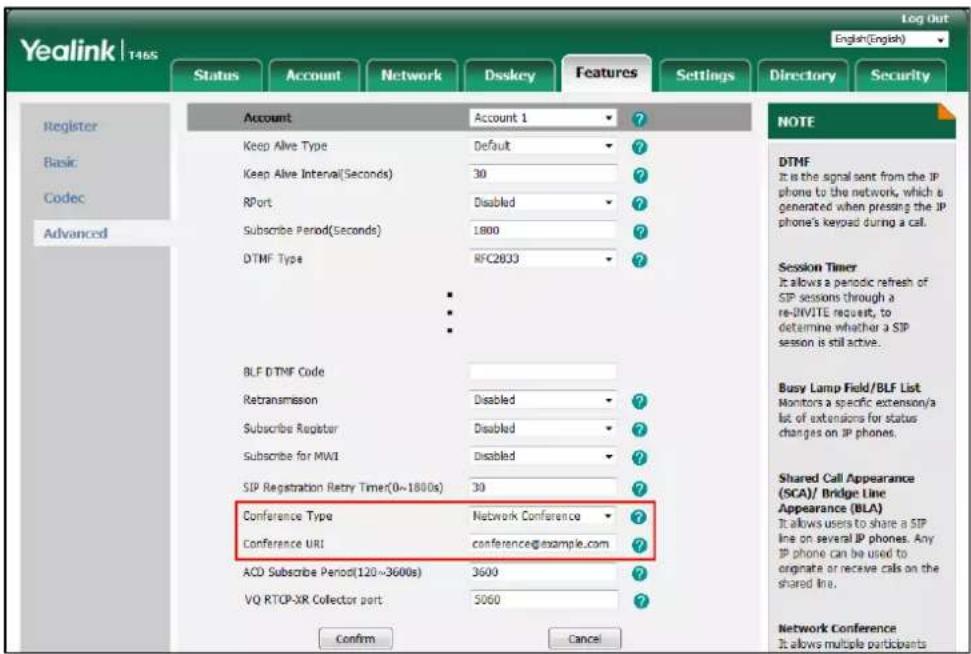Expand Conference Type dropdown
Image resolution: width=971 pixels, height=654 pixels.
click(x=543, y=516)
